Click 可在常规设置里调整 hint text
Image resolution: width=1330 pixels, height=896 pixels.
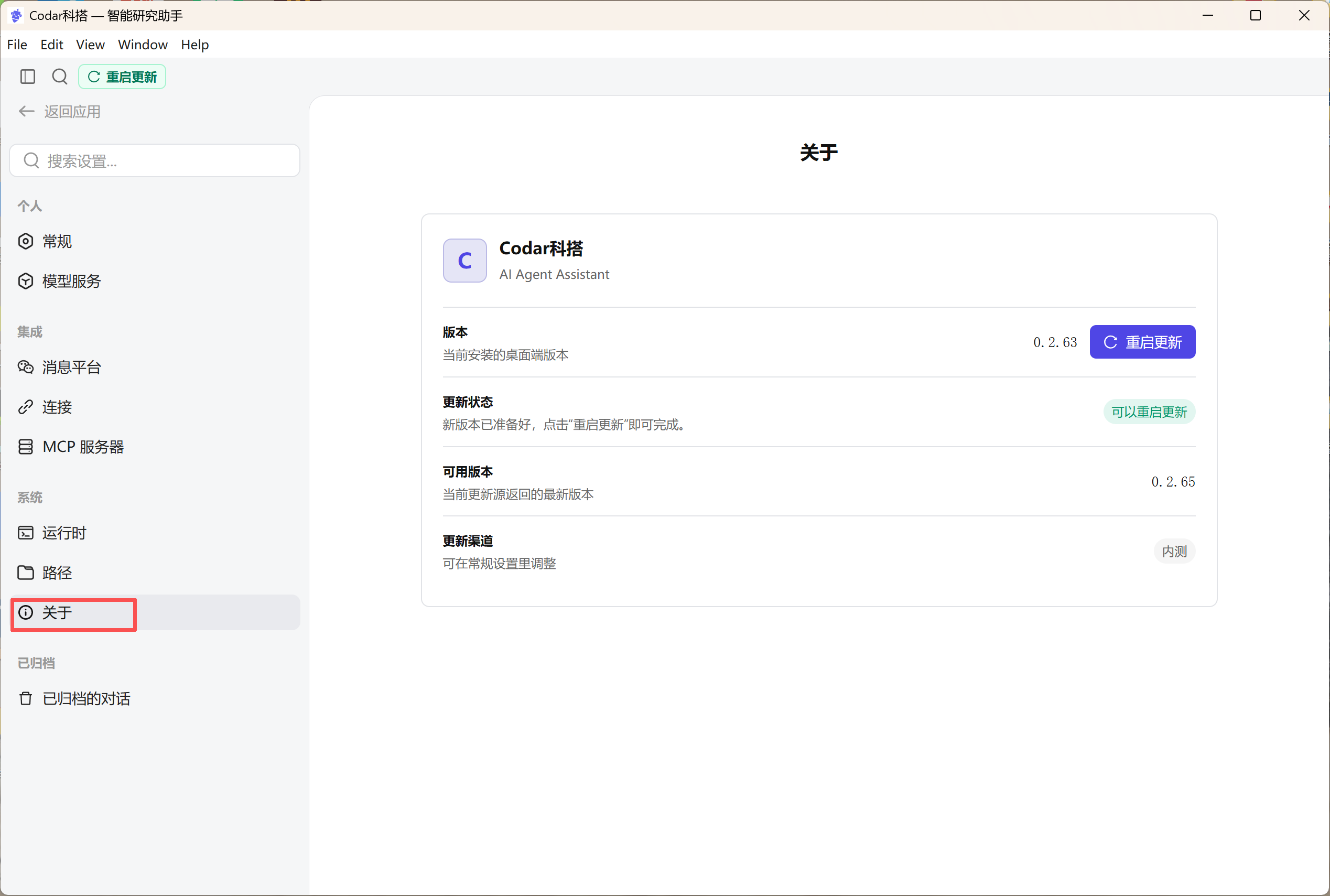point(499,564)
